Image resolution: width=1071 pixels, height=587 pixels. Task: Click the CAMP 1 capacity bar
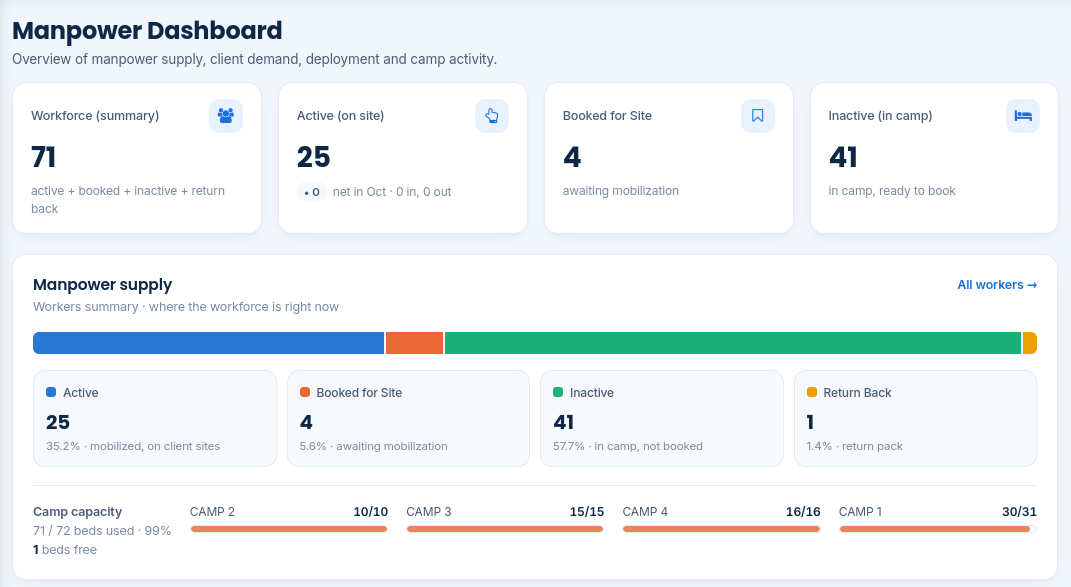click(938, 529)
